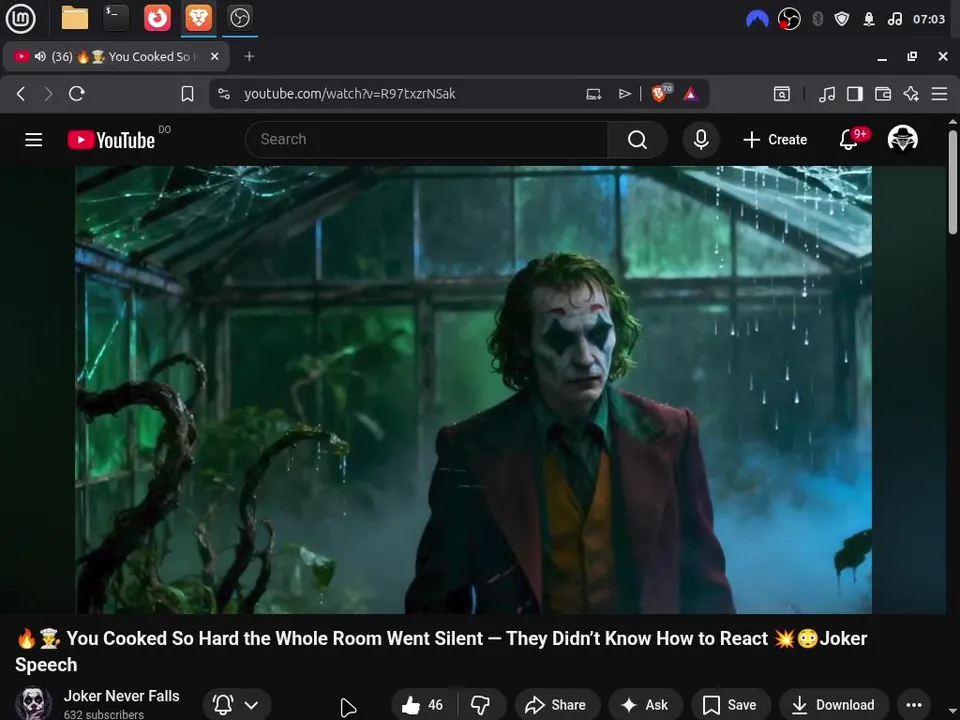Open a new browser tab

click(x=249, y=56)
